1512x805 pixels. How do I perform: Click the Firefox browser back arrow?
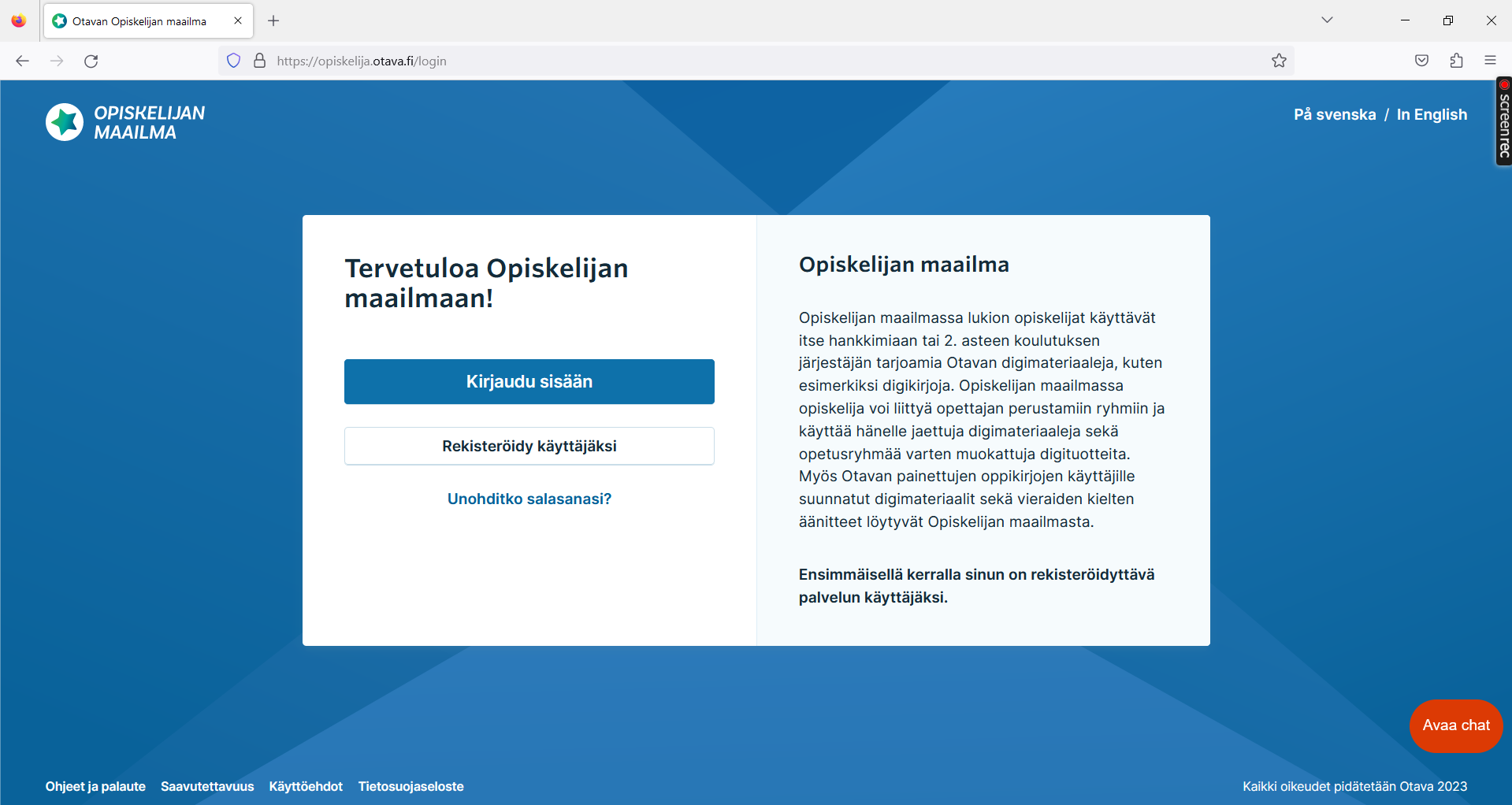click(22, 61)
